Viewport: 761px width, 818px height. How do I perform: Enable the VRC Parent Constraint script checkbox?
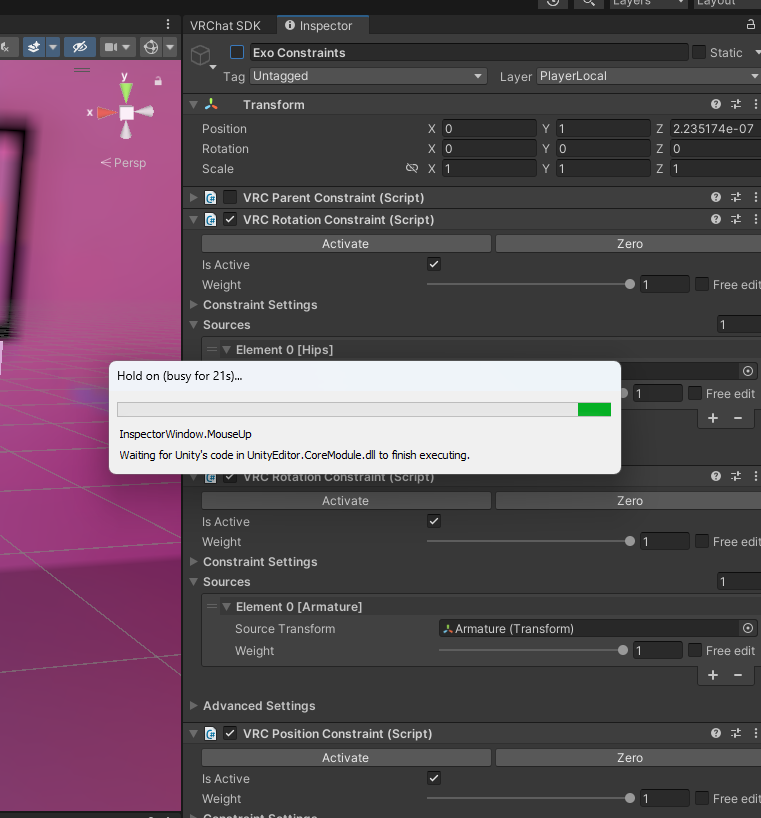[x=230, y=197]
